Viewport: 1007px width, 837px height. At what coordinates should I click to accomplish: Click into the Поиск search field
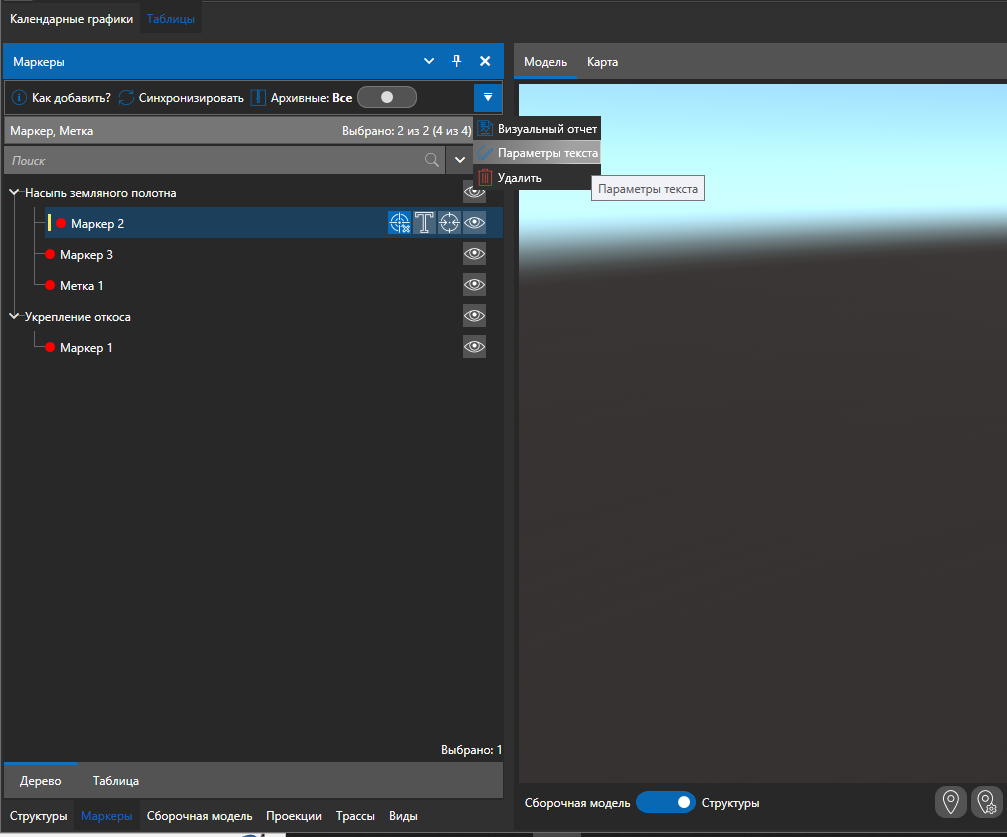(210, 160)
